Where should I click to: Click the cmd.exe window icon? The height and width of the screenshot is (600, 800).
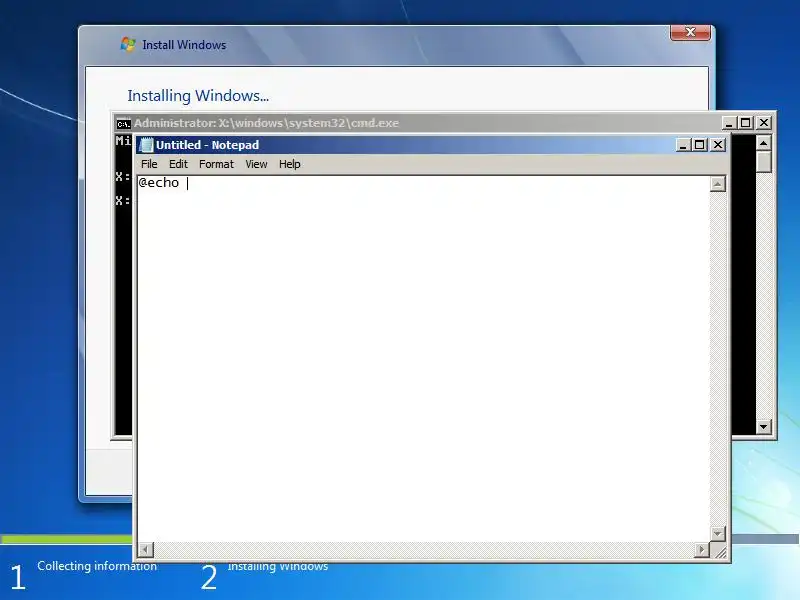(x=123, y=123)
